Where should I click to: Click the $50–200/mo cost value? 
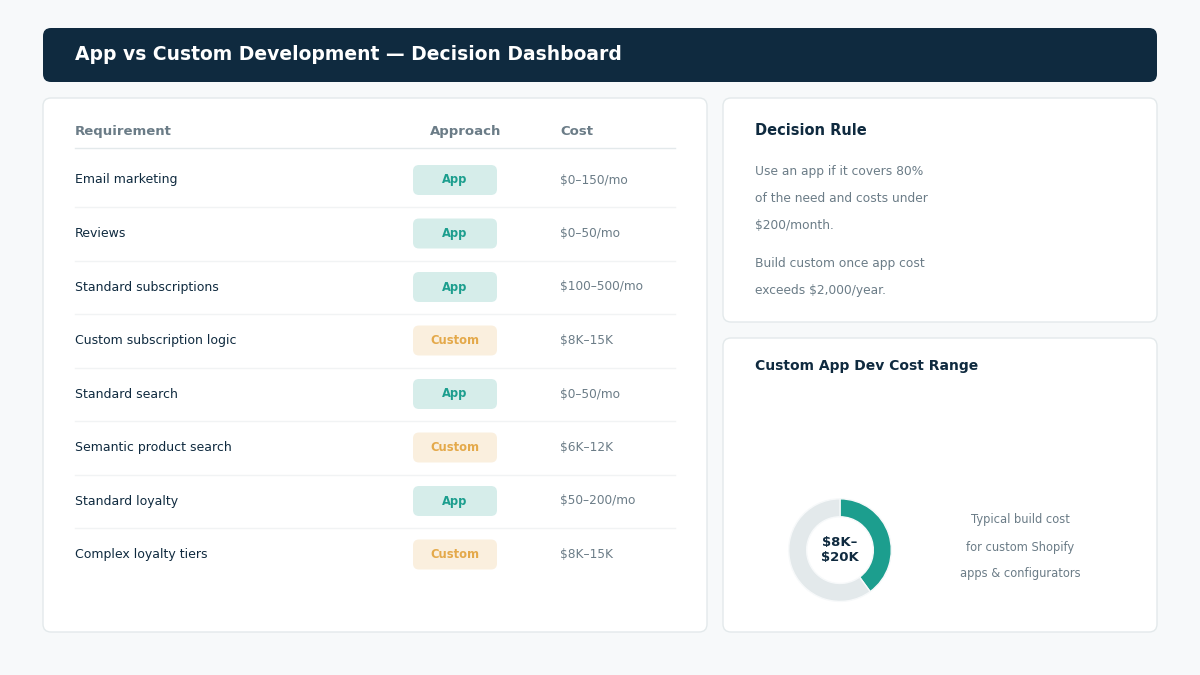tap(597, 500)
